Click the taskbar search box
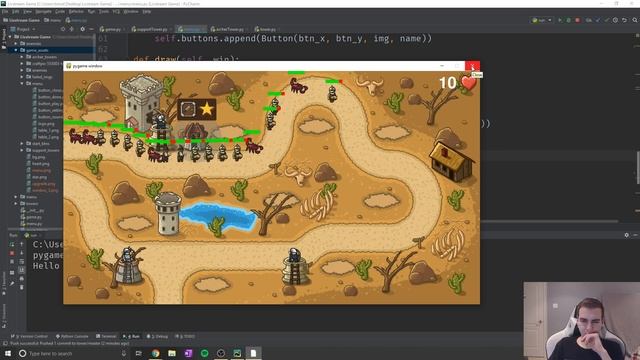 coord(73,353)
